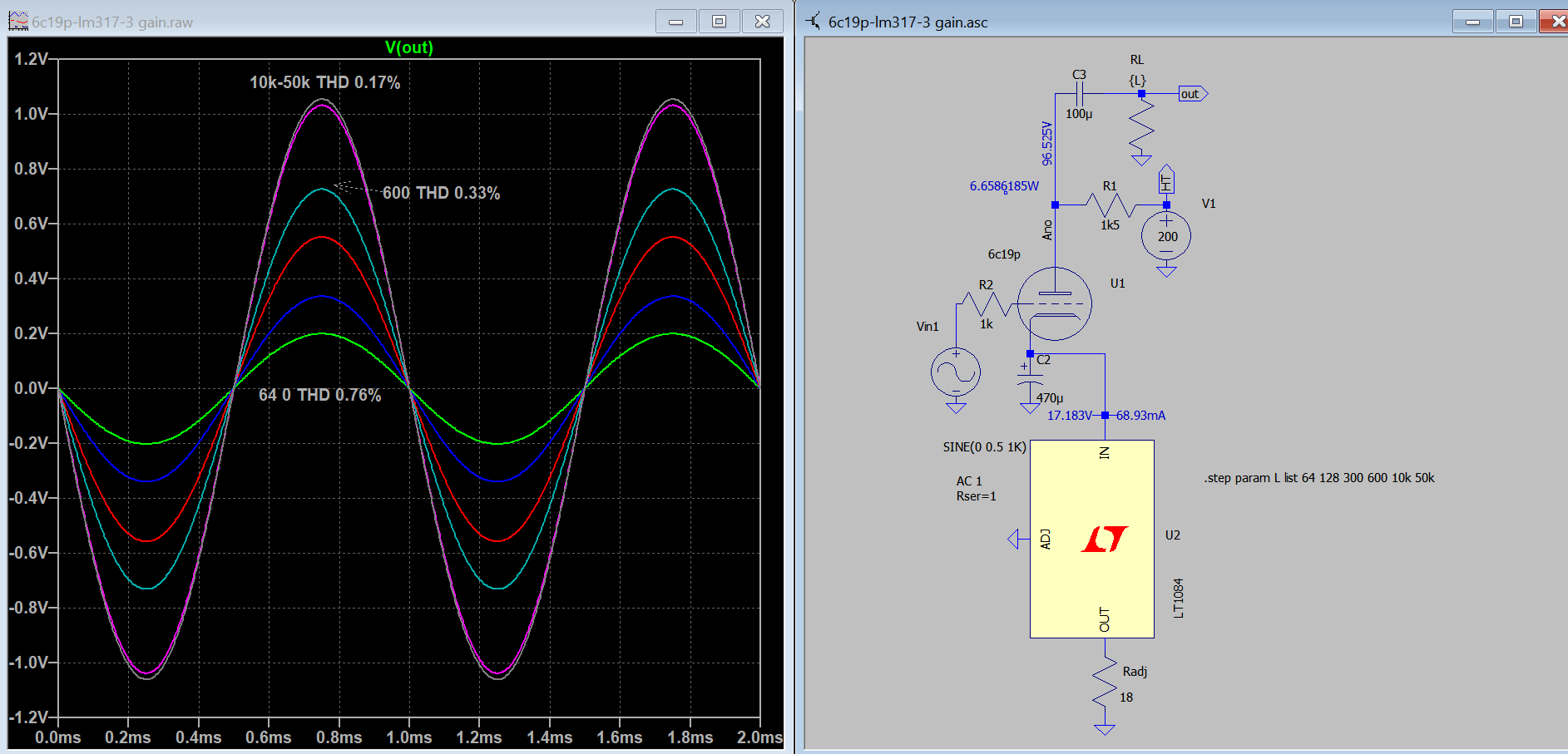The width and height of the screenshot is (1568, 754).
Task: Click the schematic window title 6c19p-lm317-3 gain.asc
Action: (908, 22)
